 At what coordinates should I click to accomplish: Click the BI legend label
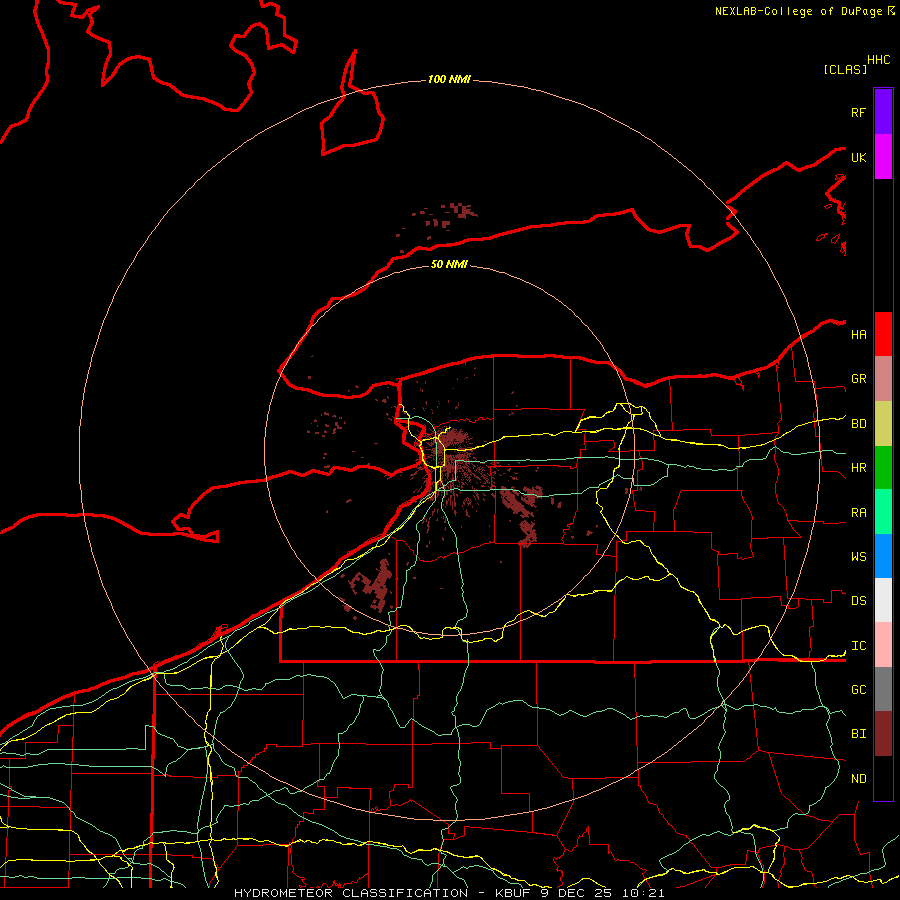point(858,734)
